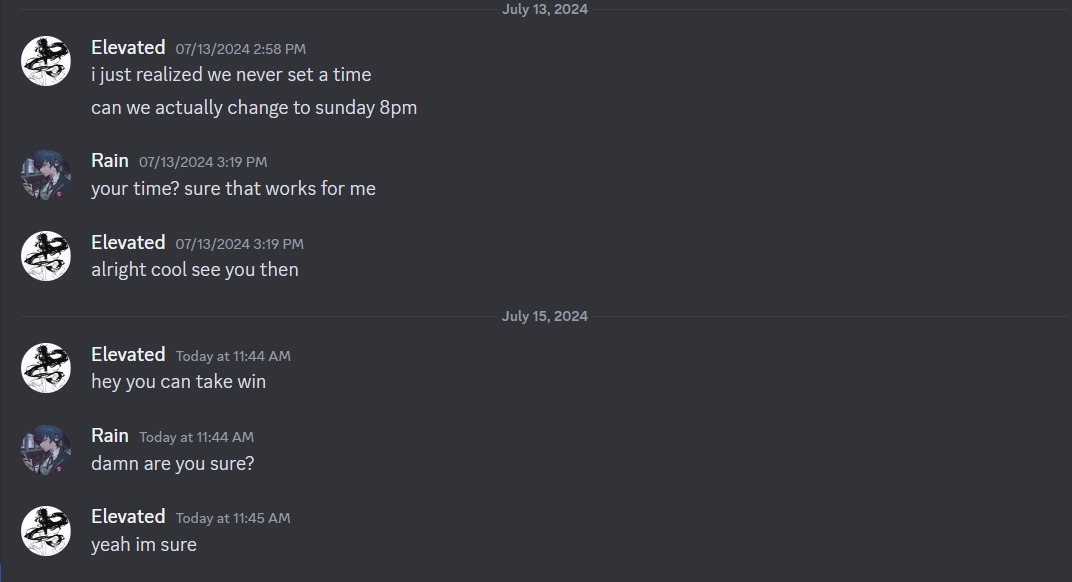Click the Elevated username above "yeah im sure"
Viewport: 1072px width, 582px height.
(x=128, y=517)
